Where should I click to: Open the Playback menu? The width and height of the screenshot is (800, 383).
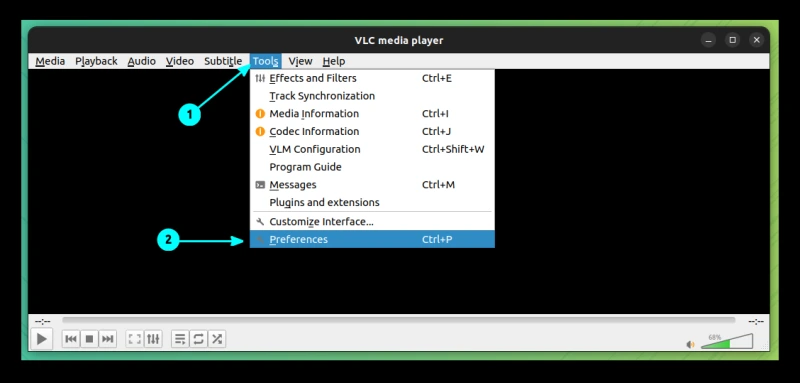coord(96,61)
